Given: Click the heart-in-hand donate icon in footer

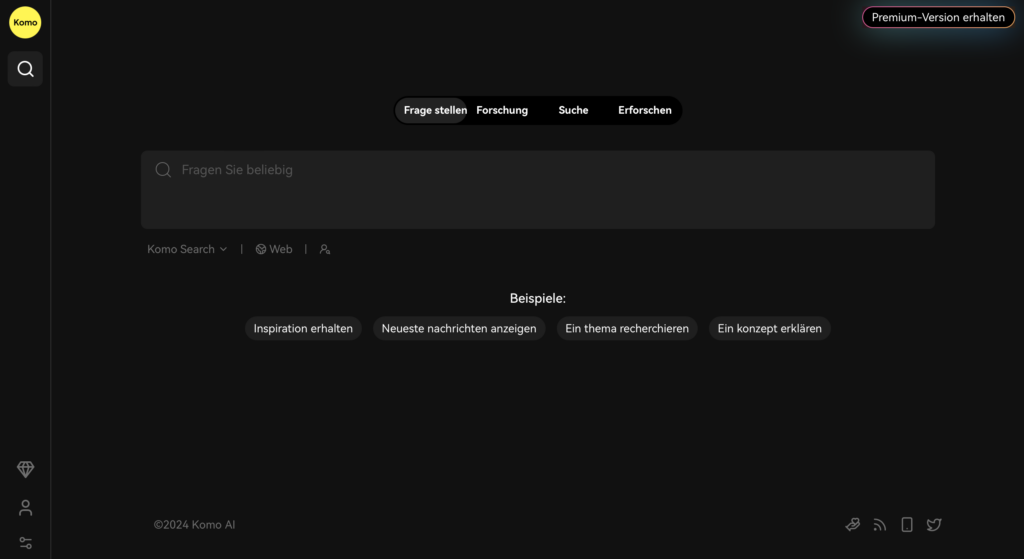Looking at the screenshot, I should point(852,524).
